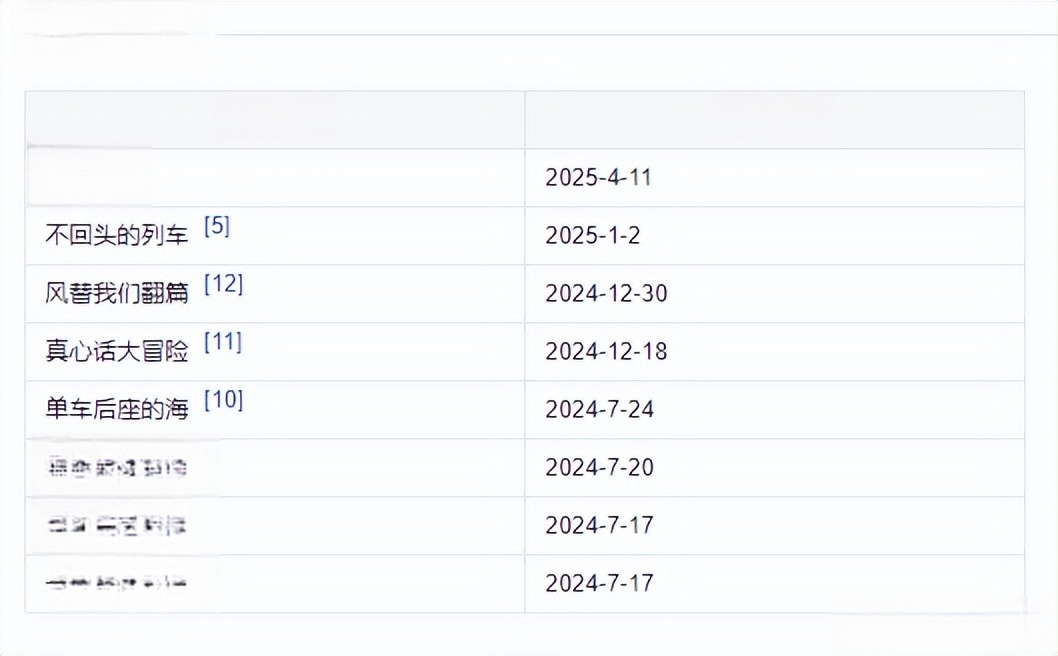Click the date 2024-7-24
Image resolution: width=1058 pixels, height=656 pixels.
599,410
